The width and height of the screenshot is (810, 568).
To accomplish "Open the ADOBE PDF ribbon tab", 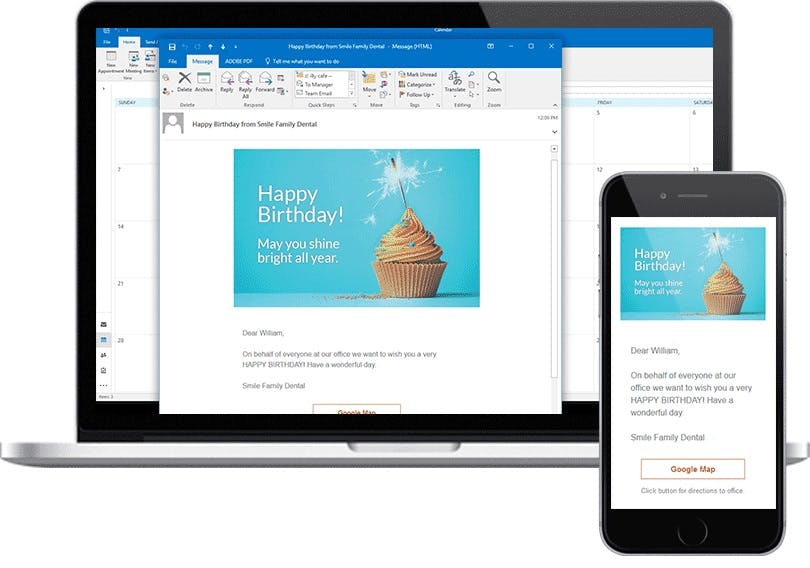I will click(x=239, y=61).
